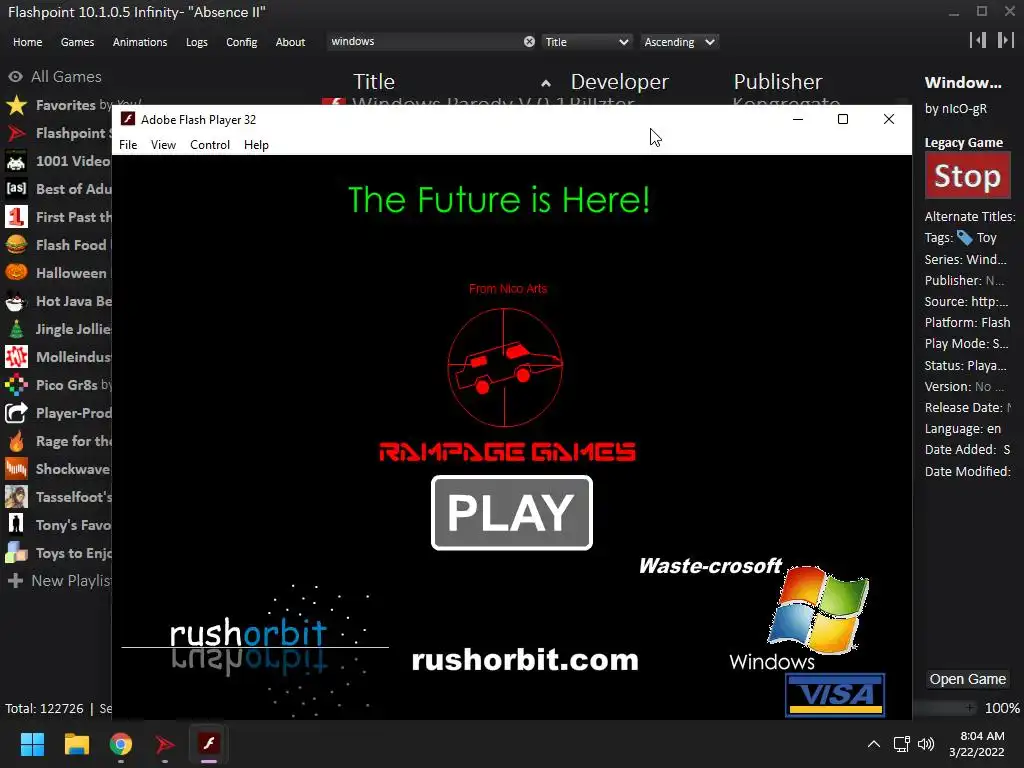
Task: Select the Player-Produced share icon
Action: click(16, 413)
